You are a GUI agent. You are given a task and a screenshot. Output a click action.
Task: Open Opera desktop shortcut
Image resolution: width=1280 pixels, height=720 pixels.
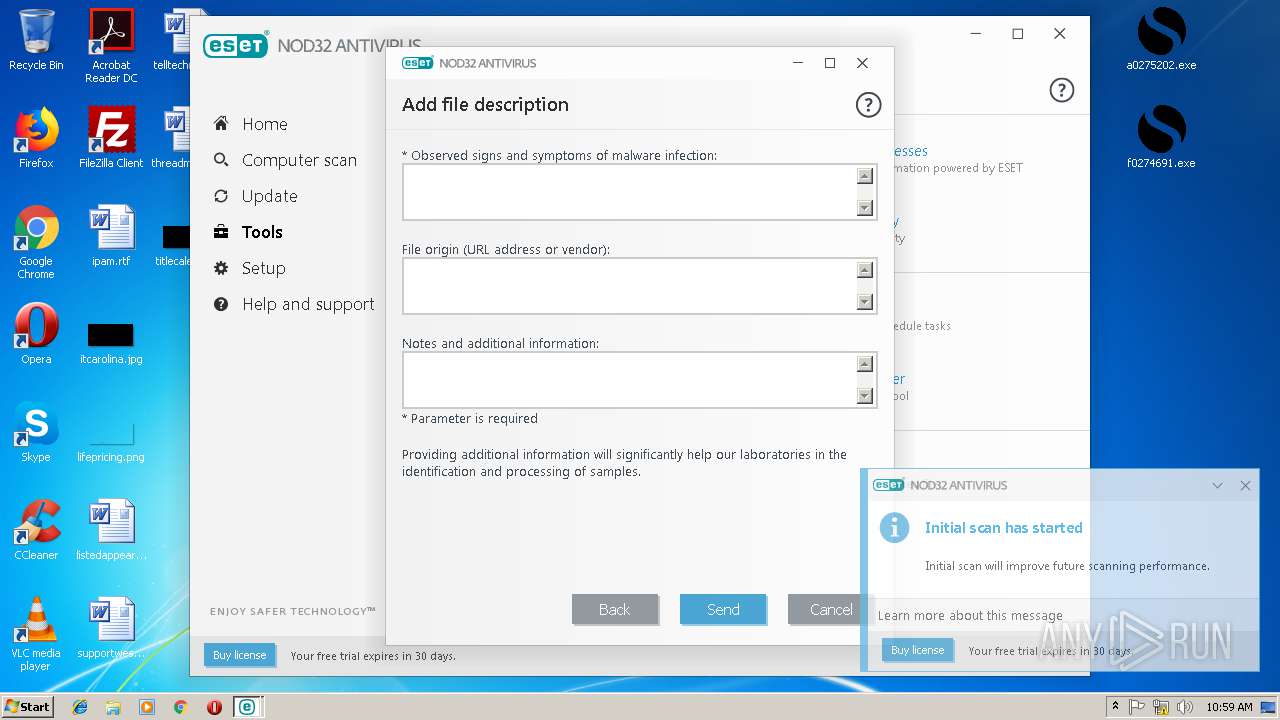point(36,334)
